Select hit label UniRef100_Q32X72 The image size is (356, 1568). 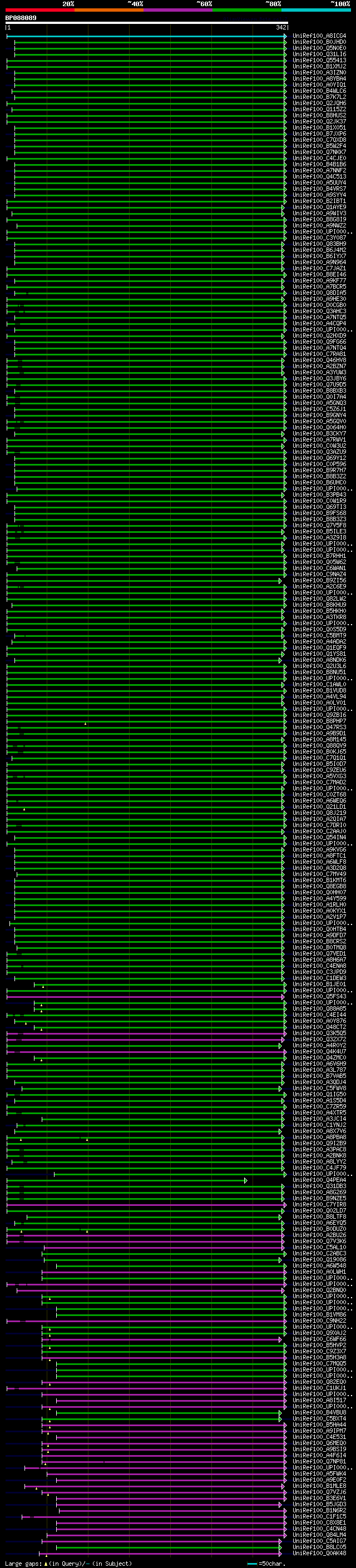point(319,1039)
